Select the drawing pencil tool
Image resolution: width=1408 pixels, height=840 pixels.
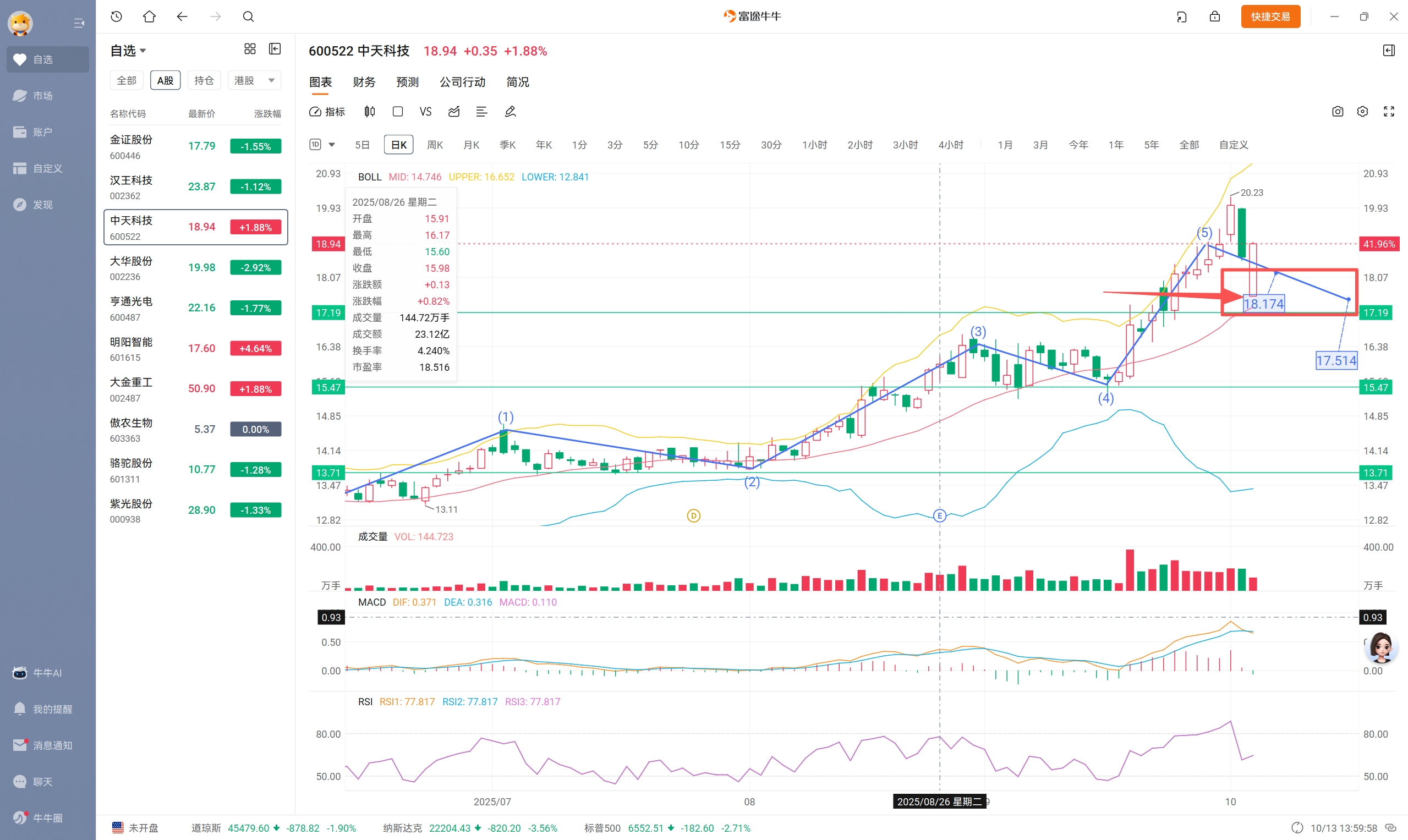pyautogui.click(x=510, y=112)
